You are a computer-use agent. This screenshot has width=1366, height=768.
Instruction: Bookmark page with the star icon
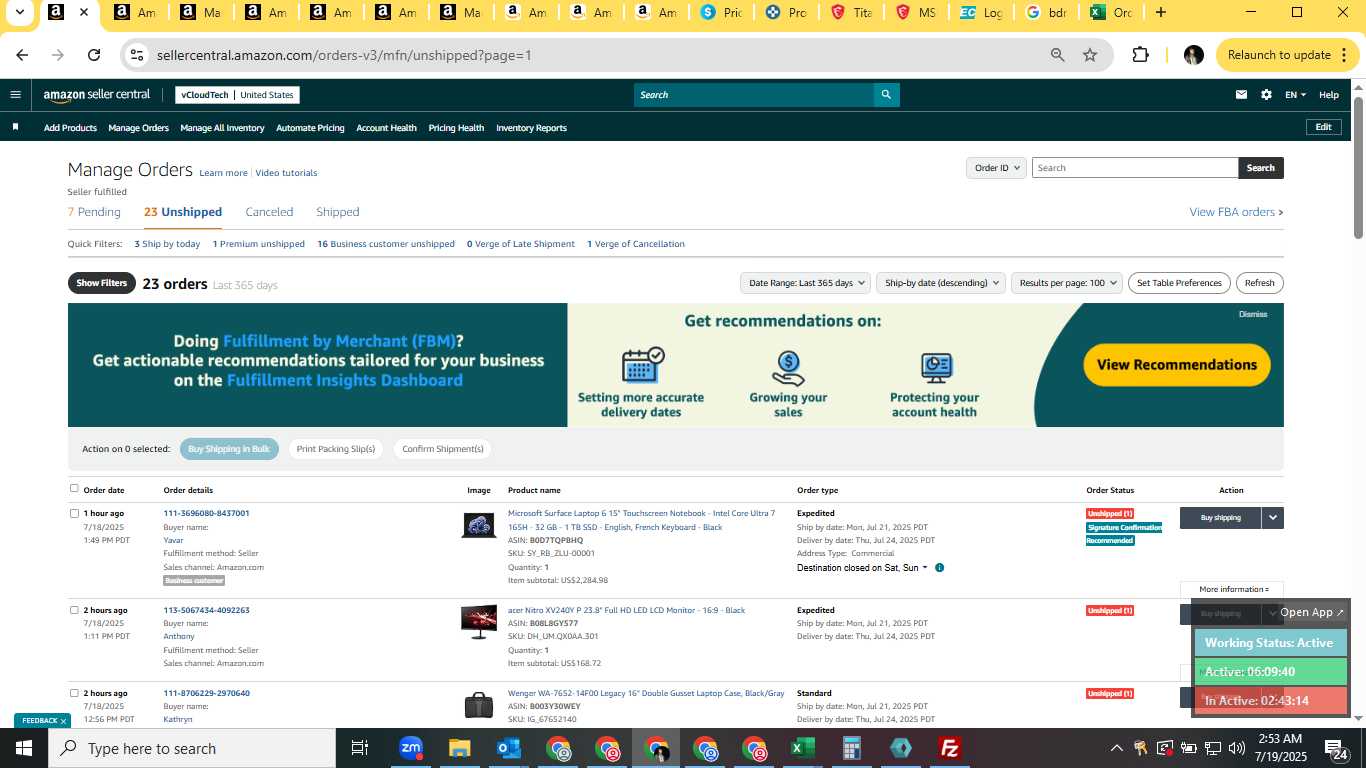1090,55
